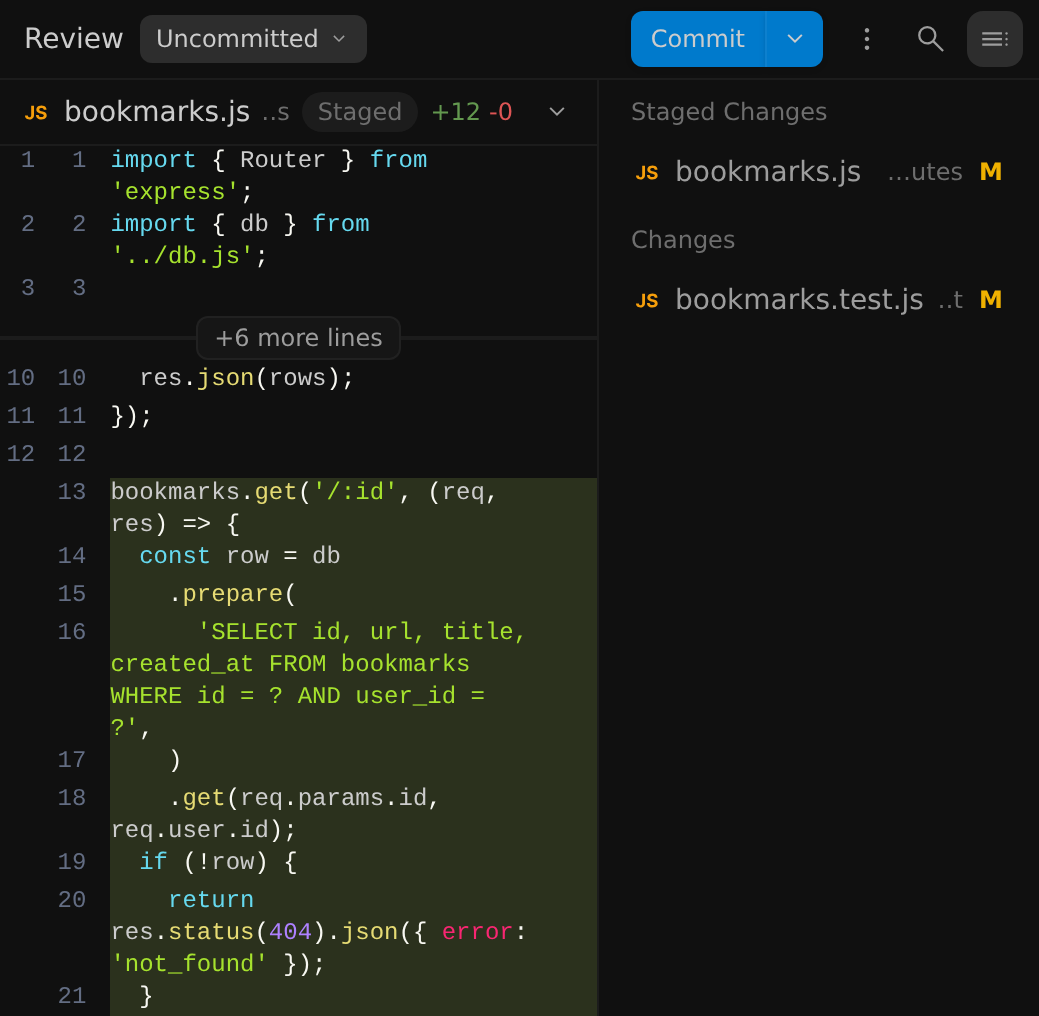Open the three-dot more options menu
The height and width of the screenshot is (1016, 1039).
[x=867, y=39]
